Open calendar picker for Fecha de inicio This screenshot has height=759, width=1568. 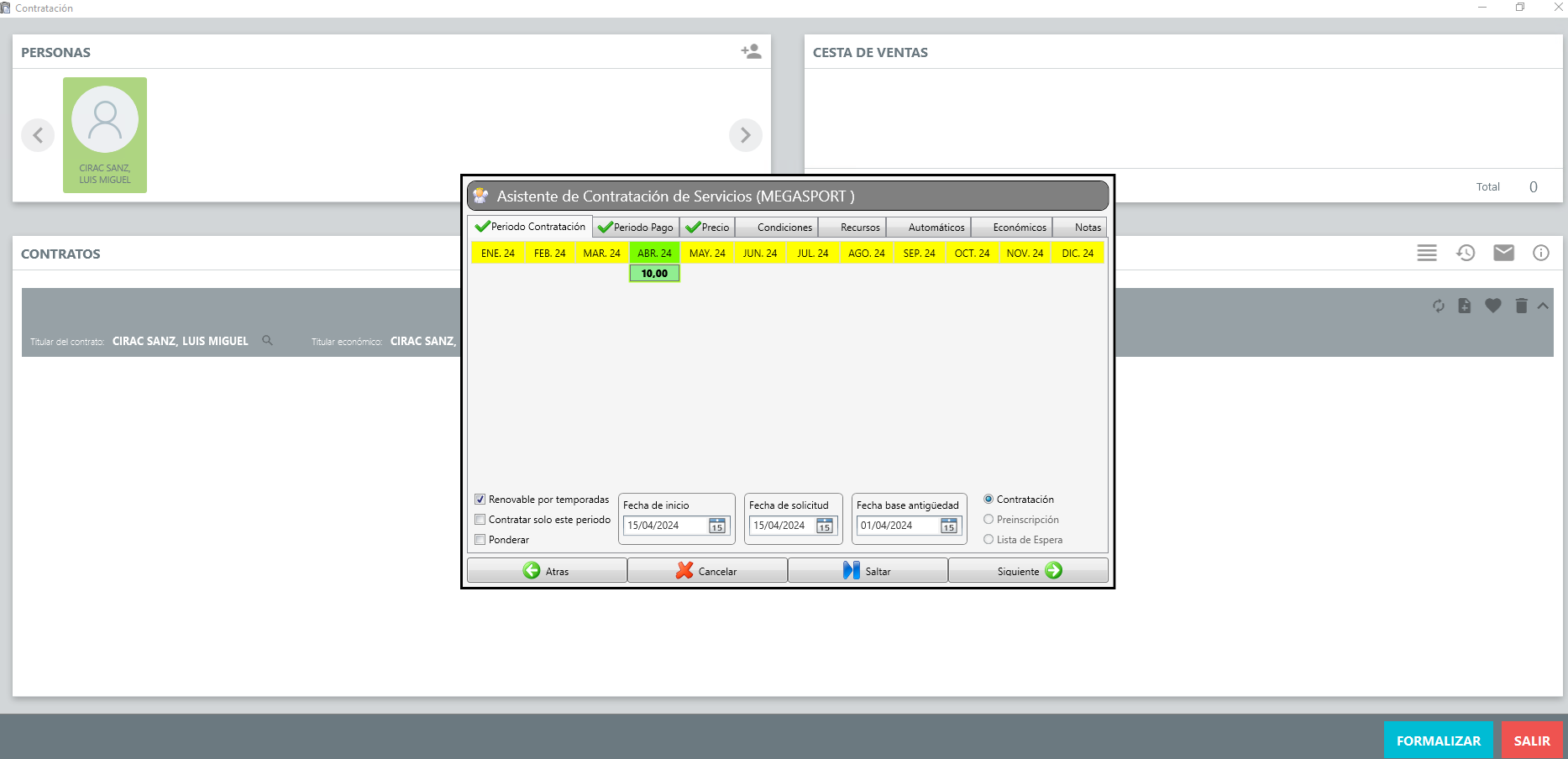tap(717, 526)
